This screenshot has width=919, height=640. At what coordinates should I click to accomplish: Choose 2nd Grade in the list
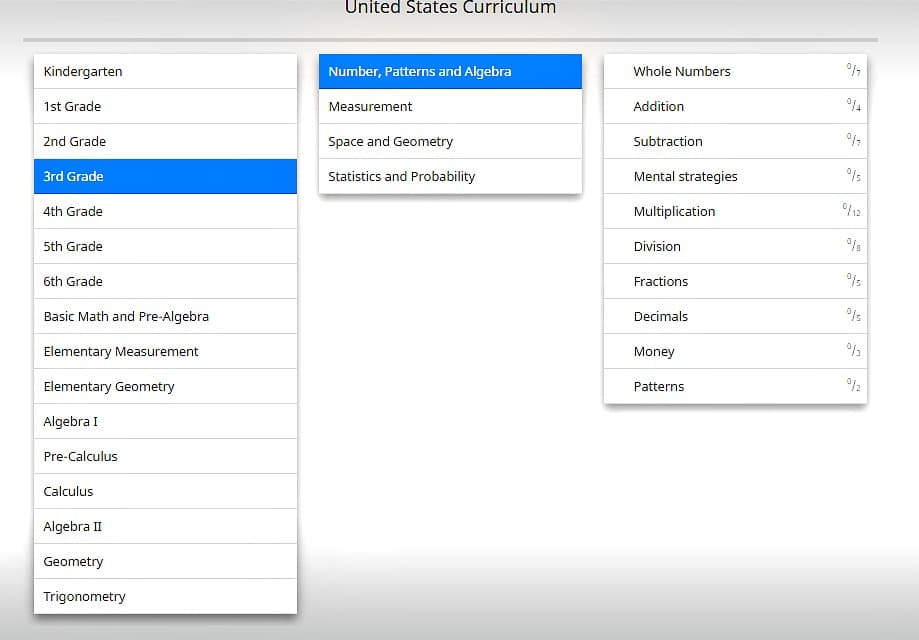165,141
